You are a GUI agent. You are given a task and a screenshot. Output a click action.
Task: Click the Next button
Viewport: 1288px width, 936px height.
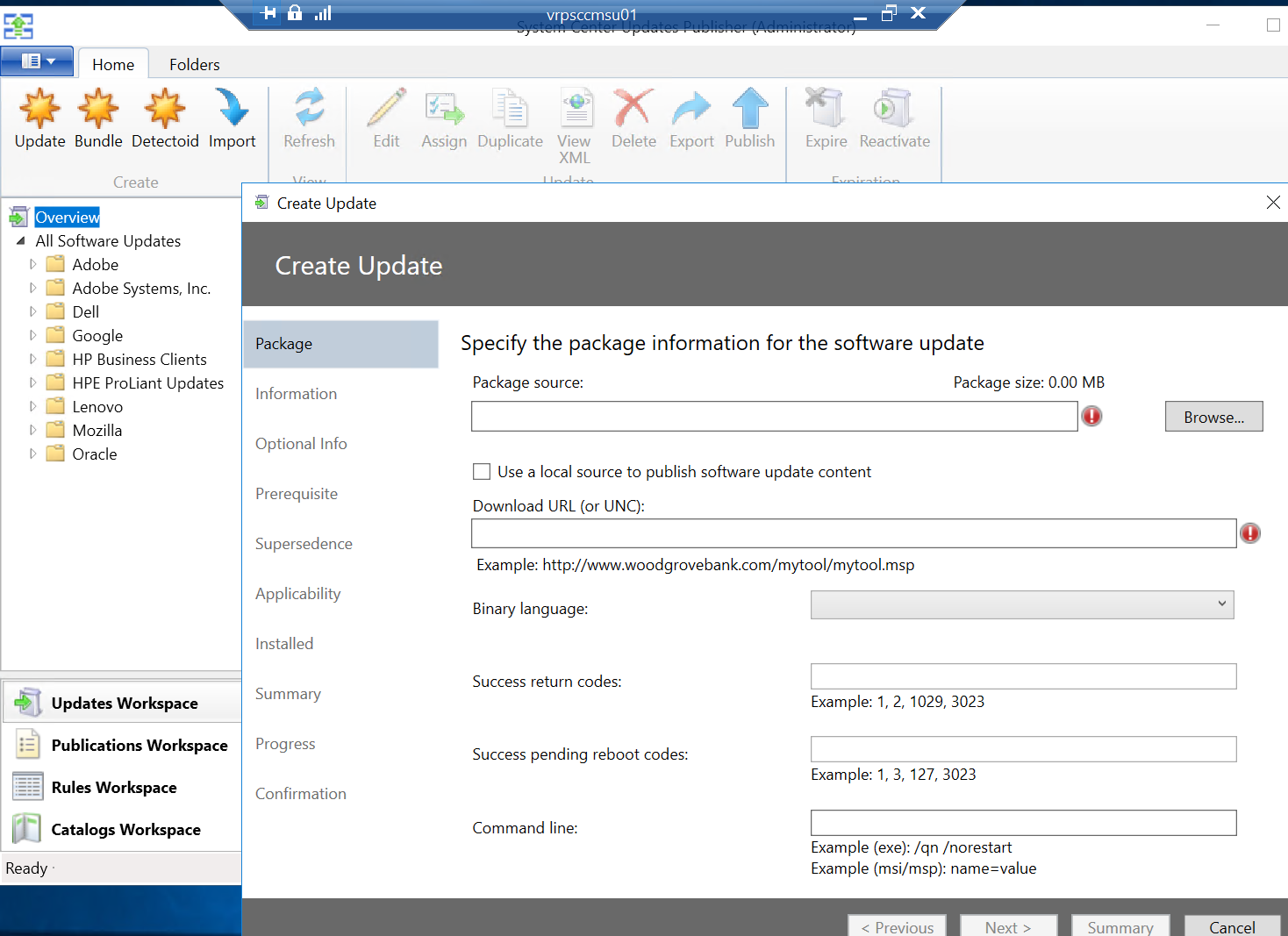[1008, 926]
